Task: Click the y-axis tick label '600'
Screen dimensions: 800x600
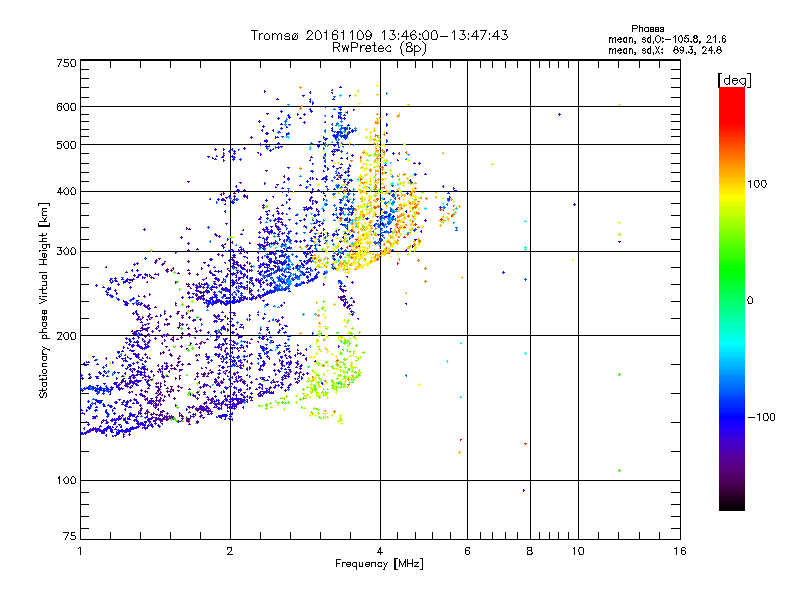Action: 66,107
